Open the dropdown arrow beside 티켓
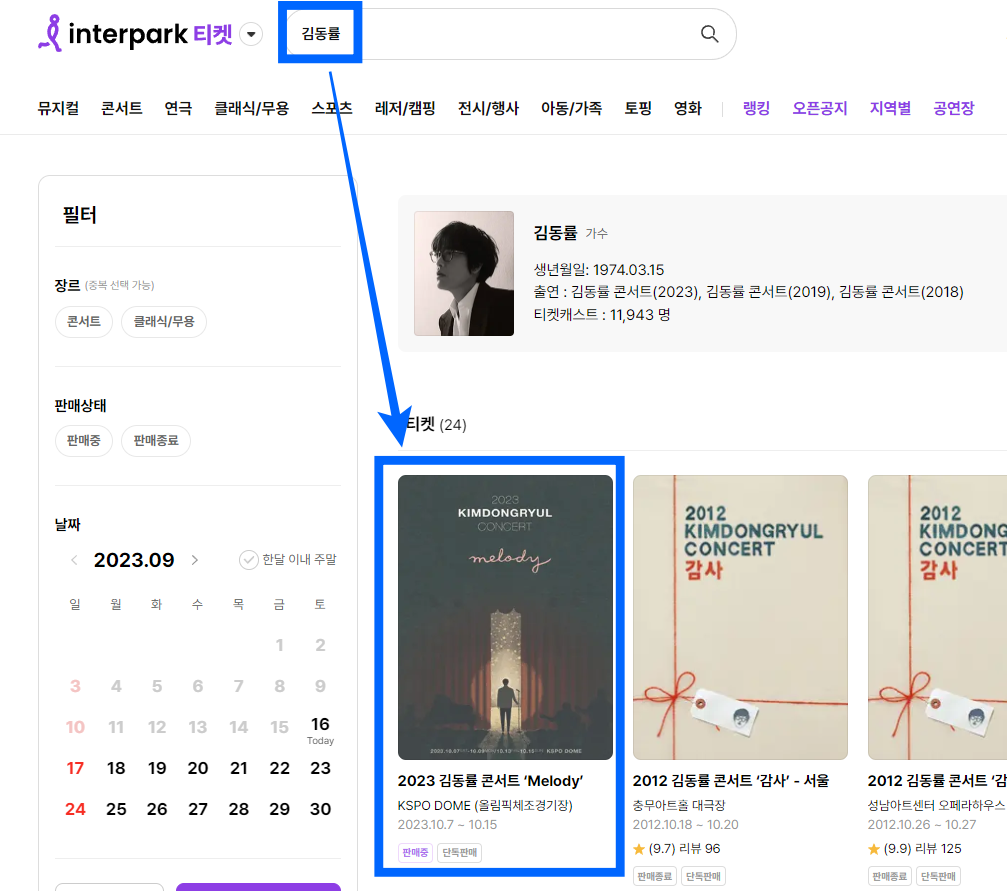 point(251,34)
